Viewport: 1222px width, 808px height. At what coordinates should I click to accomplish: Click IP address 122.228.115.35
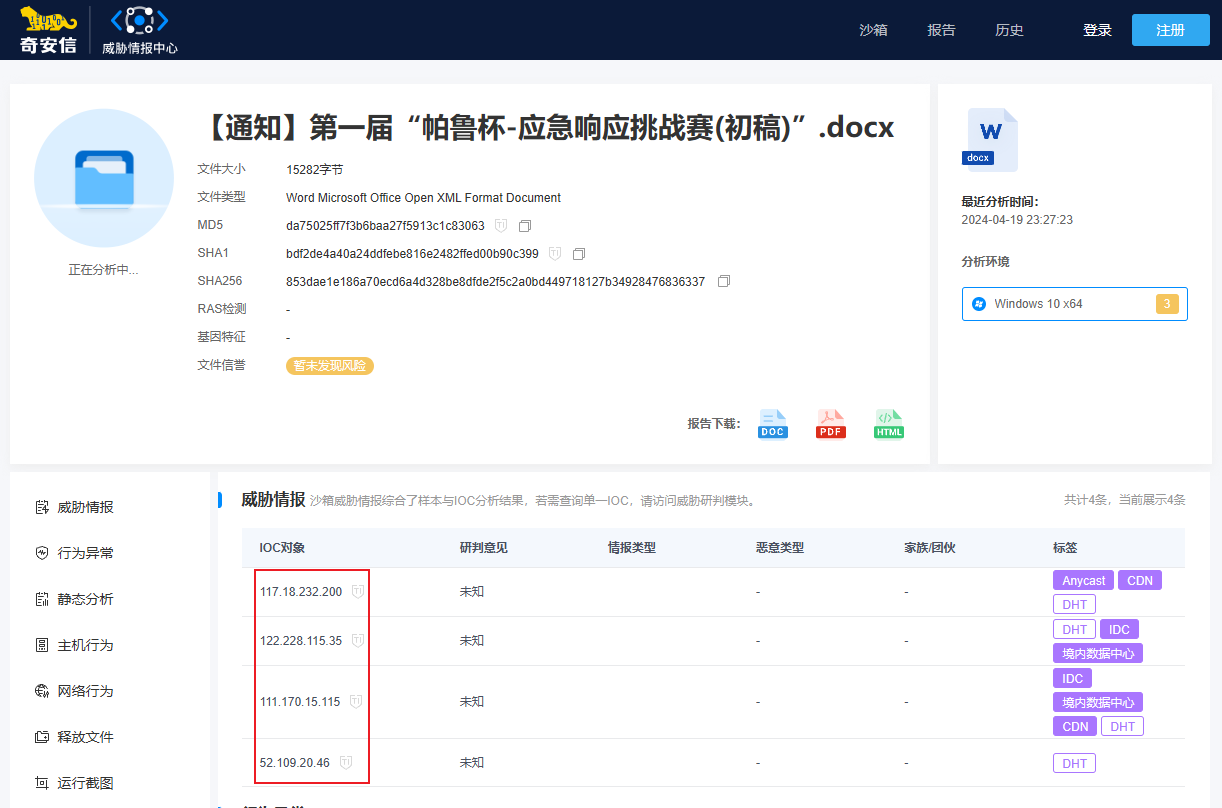pos(301,641)
